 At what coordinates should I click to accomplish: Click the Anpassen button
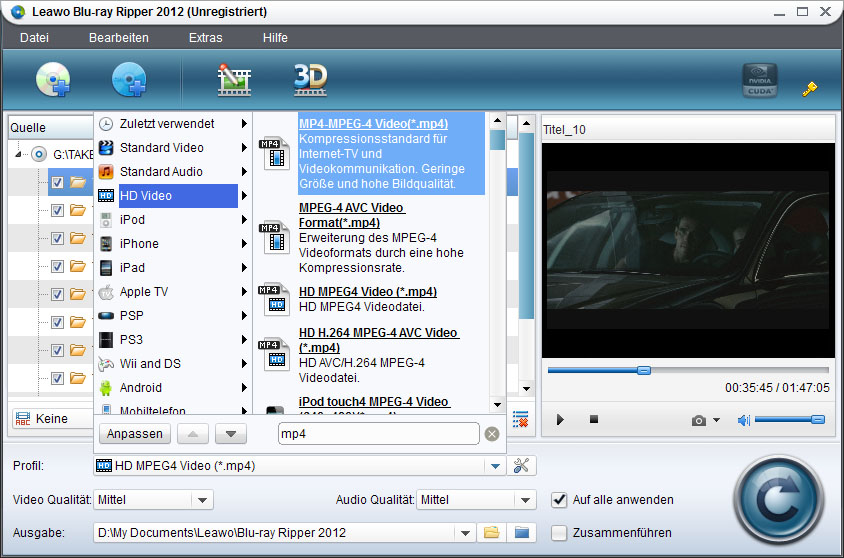pyautogui.click(x=135, y=434)
